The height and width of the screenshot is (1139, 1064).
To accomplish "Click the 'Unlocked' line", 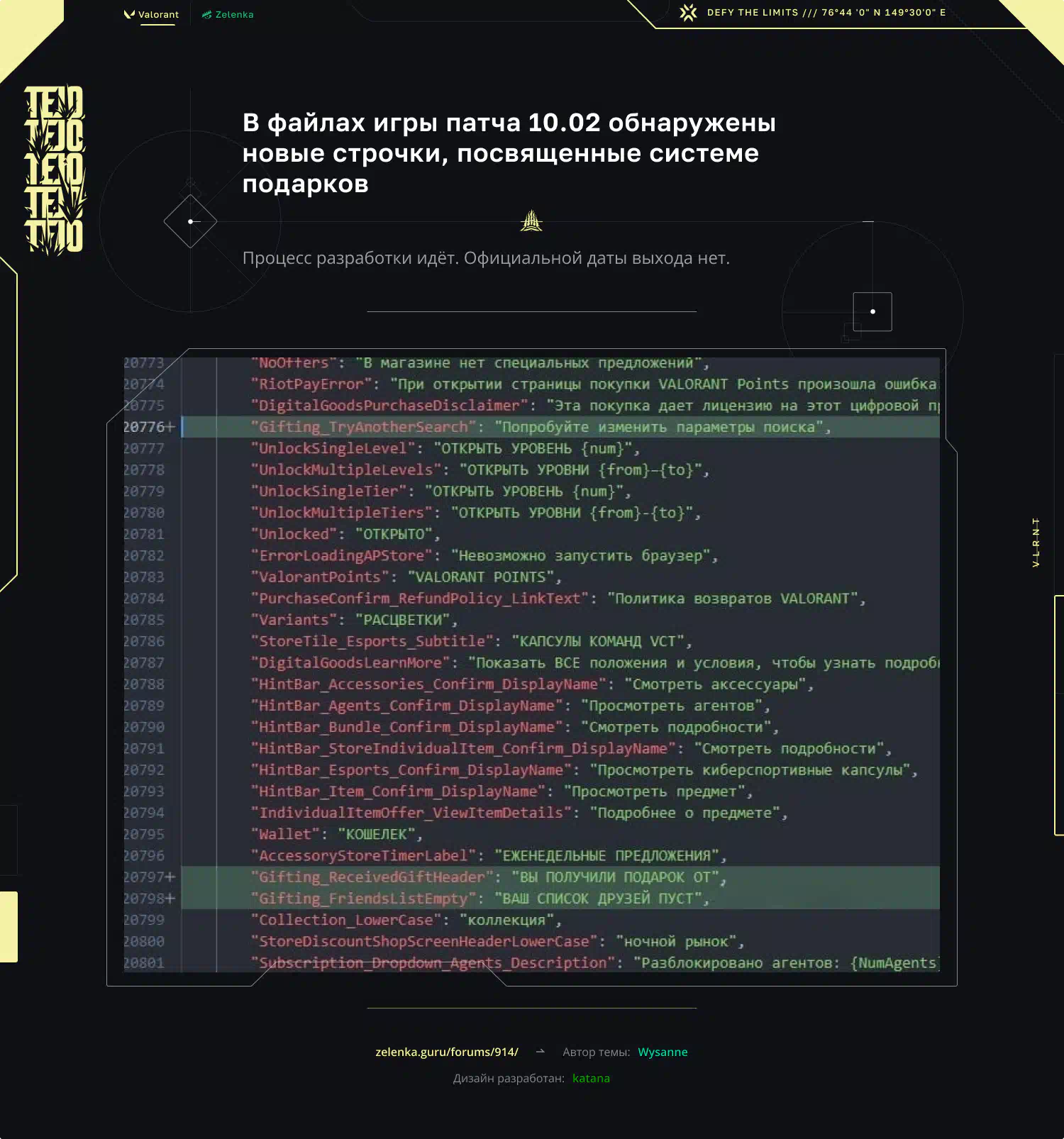I will pyautogui.click(x=345, y=534).
